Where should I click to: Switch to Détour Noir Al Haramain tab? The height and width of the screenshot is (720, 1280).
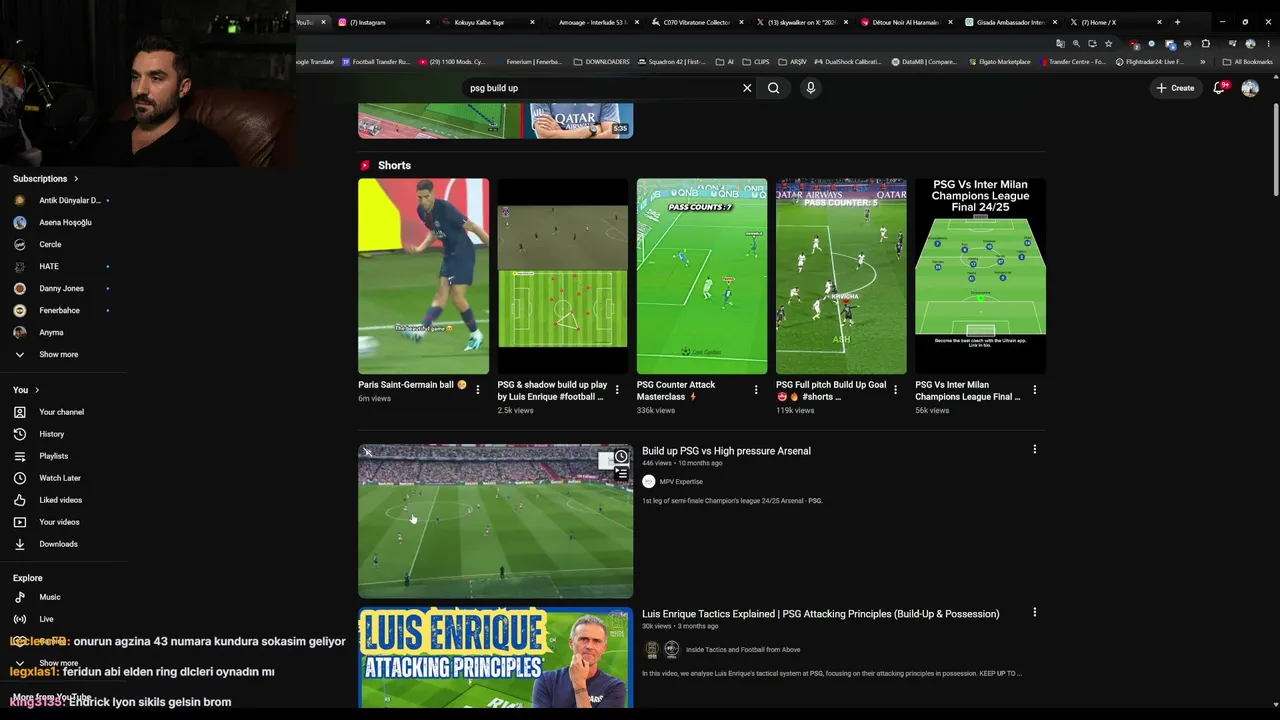click(x=908, y=22)
